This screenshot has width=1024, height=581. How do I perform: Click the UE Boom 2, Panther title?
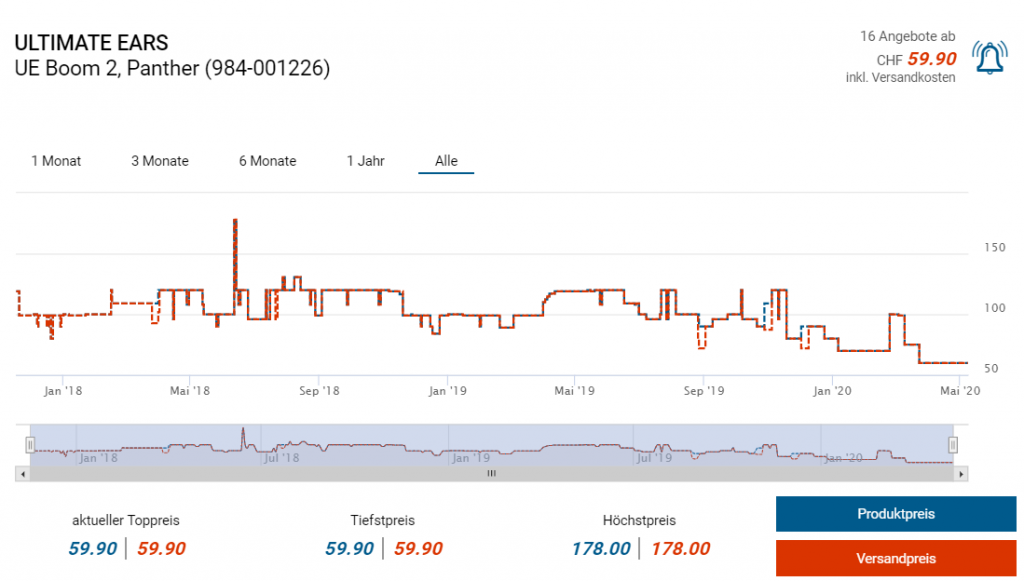pos(172,69)
